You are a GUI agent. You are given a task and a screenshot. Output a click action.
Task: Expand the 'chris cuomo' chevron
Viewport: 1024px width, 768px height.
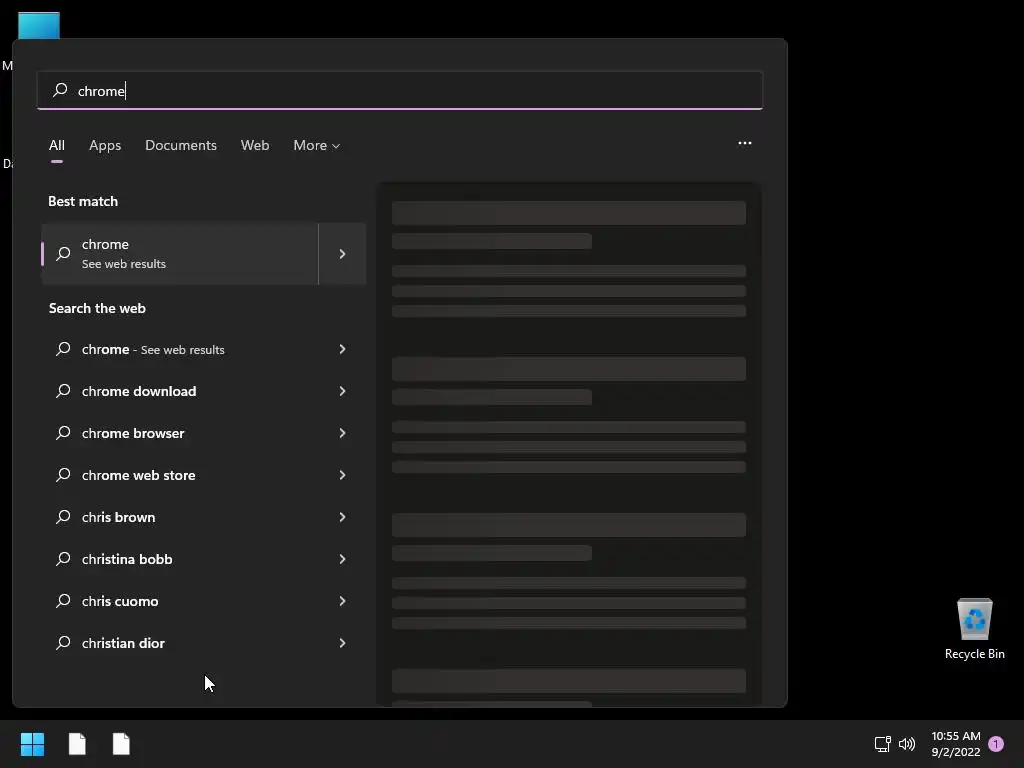pos(342,601)
